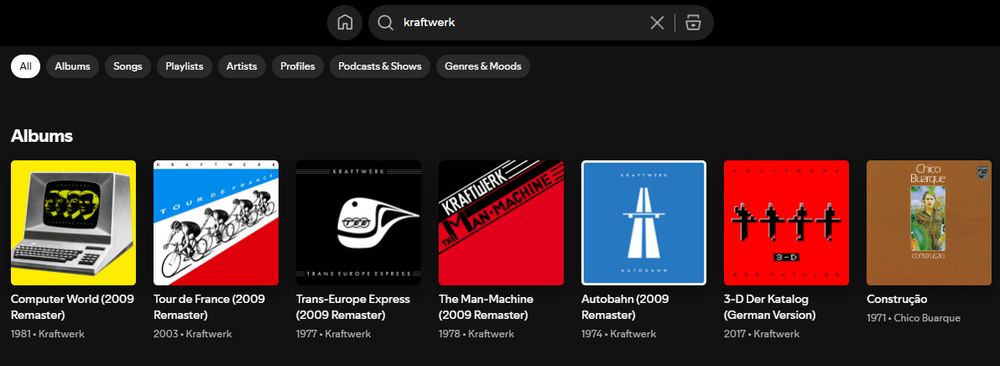Click Trans-Europe Express (2009 Remaster) title

(x=353, y=307)
